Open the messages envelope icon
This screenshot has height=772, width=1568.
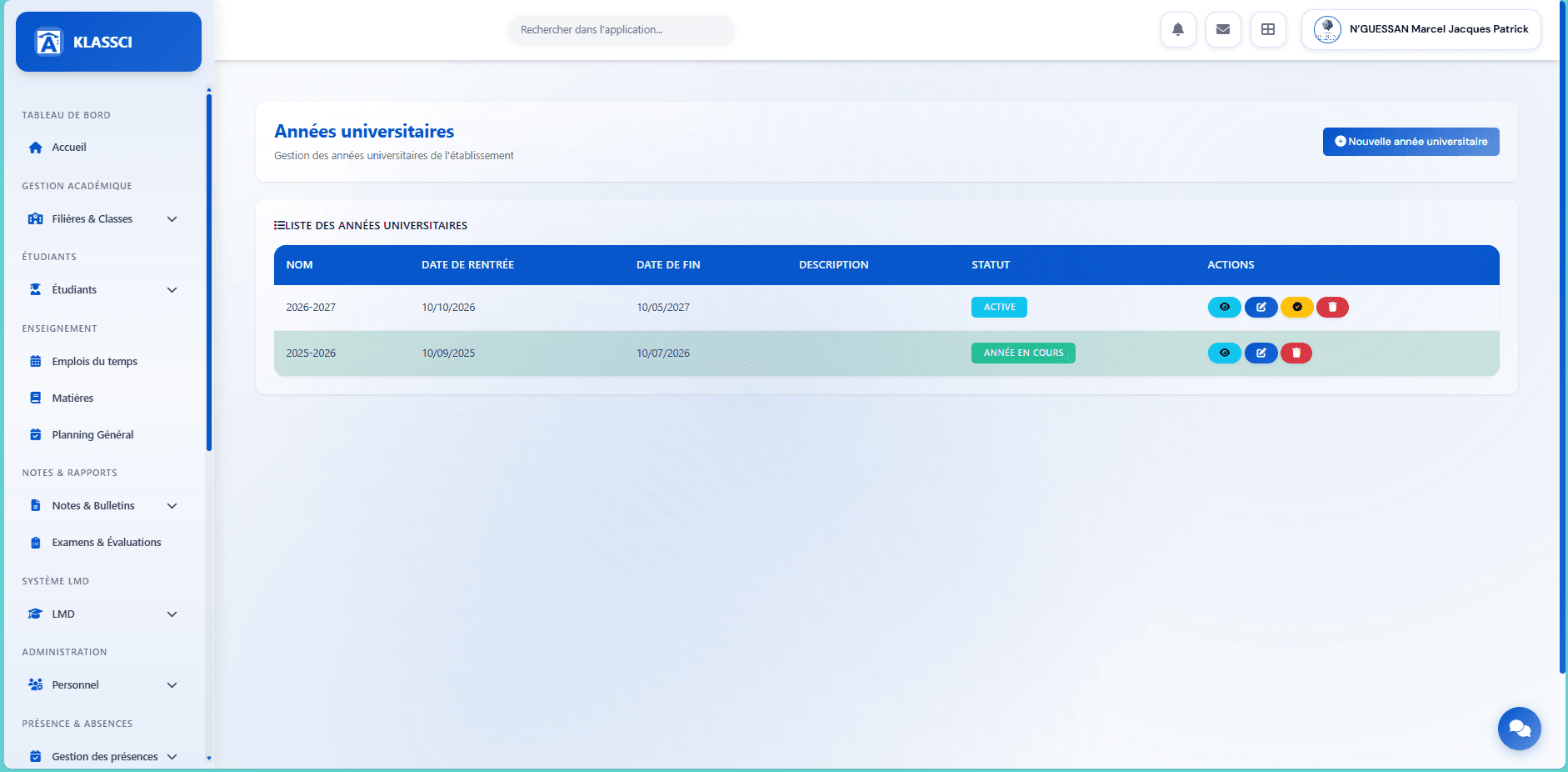point(1223,30)
